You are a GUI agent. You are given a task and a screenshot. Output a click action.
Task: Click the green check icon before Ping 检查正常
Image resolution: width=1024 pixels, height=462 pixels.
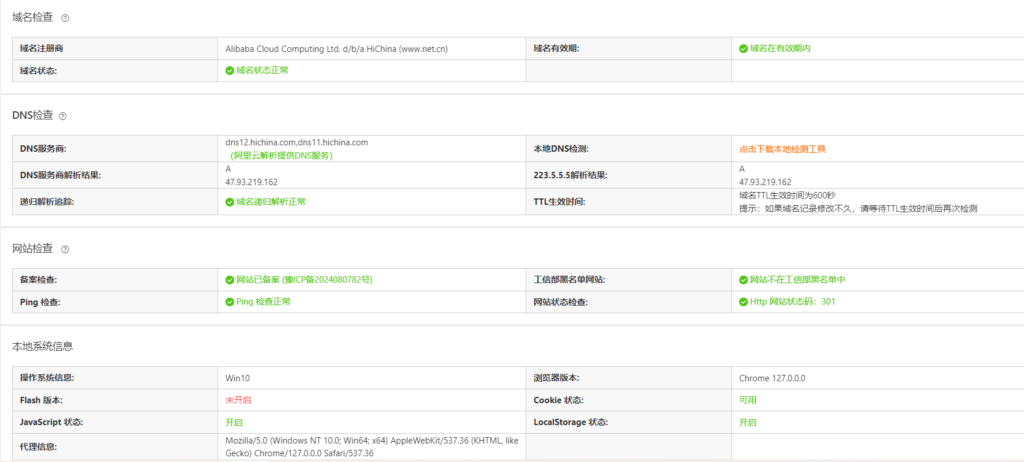230,301
